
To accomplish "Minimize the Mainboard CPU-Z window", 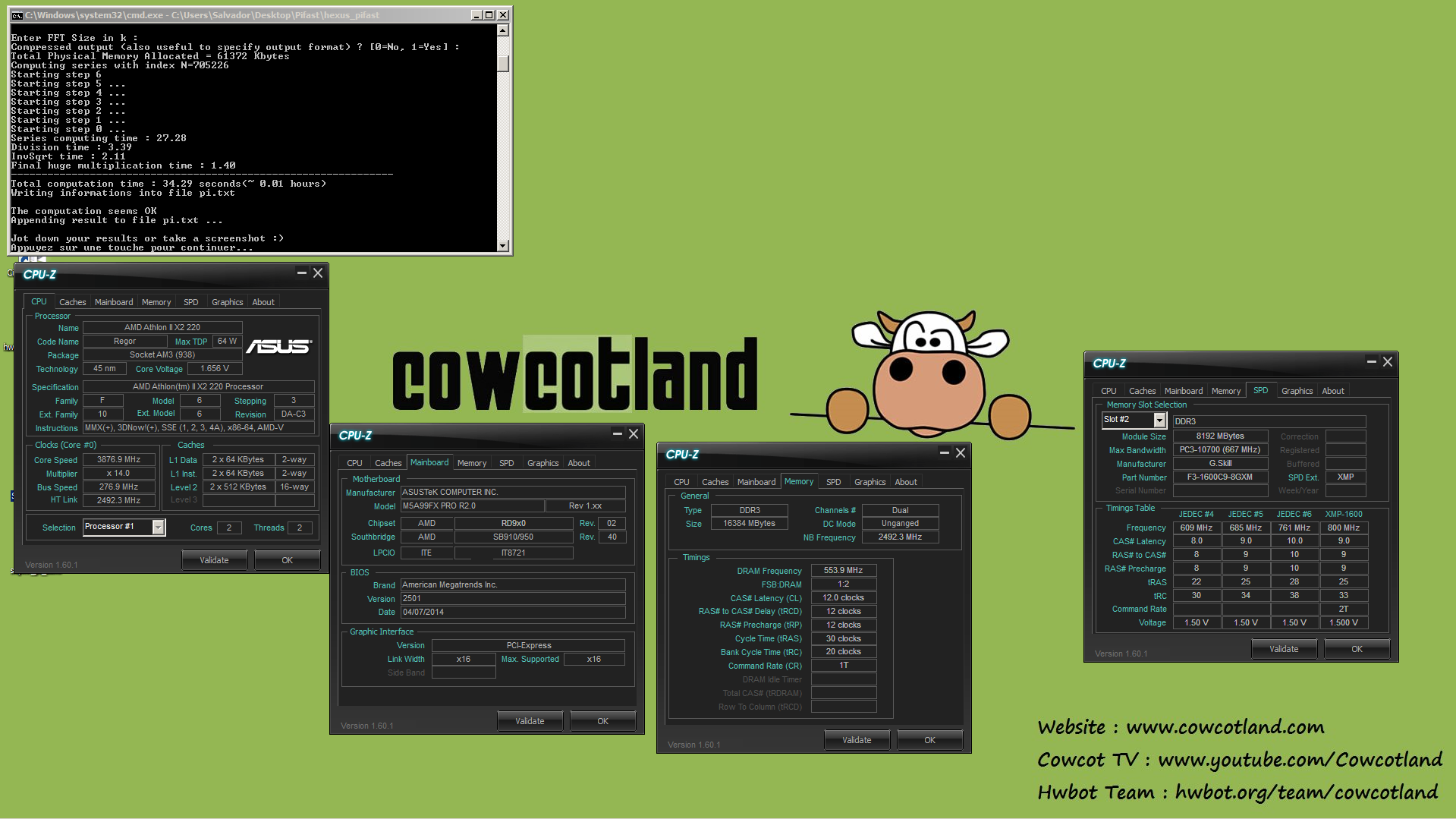I will [x=617, y=434].
